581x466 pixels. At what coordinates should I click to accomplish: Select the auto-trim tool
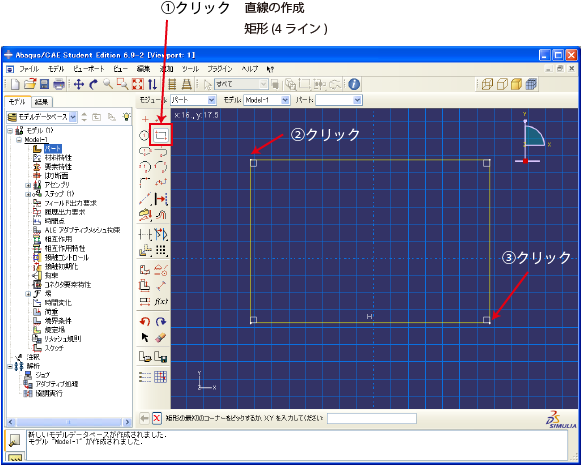pos(145,234)
